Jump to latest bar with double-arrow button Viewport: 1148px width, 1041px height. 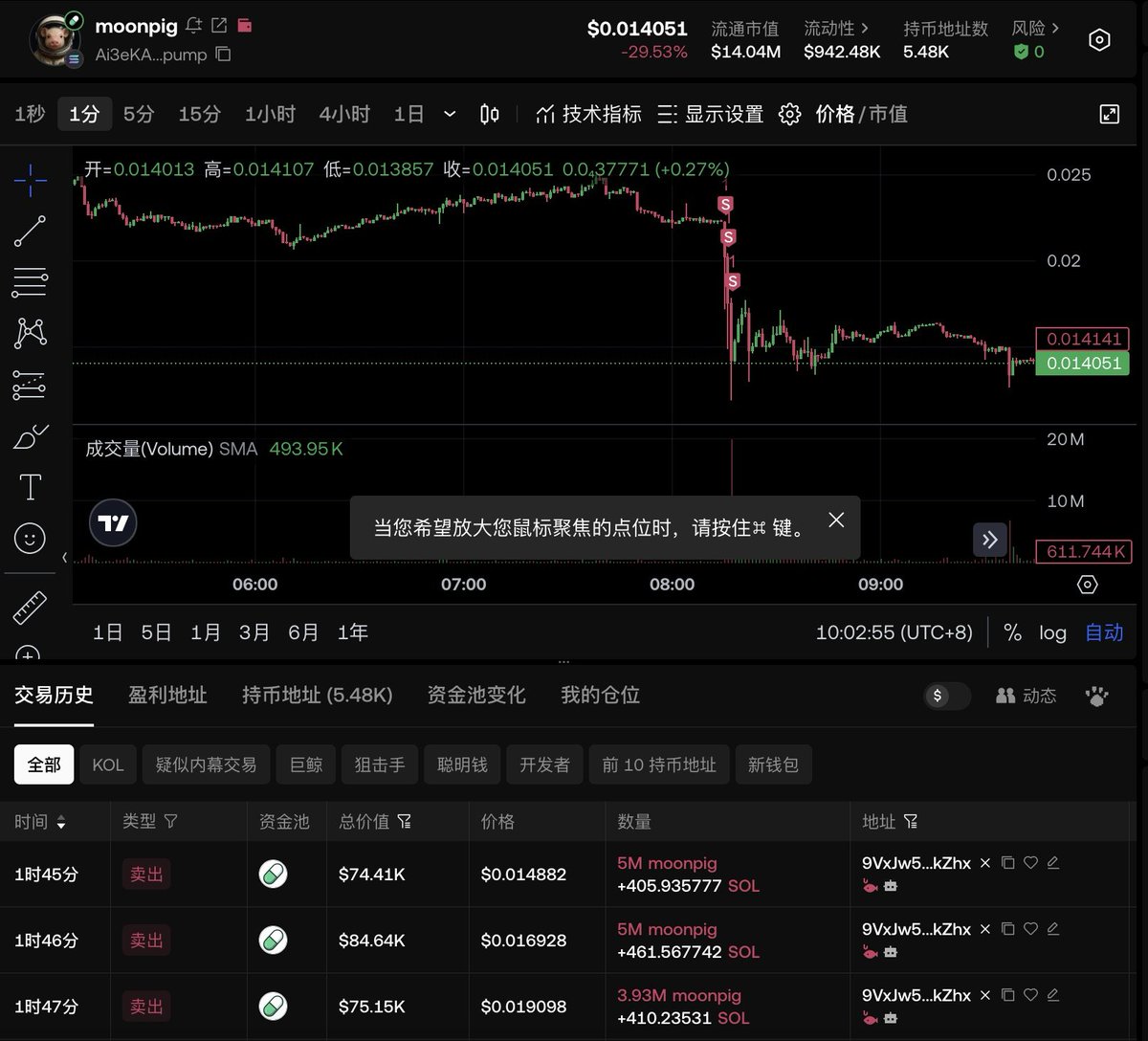[x=990, y=540]
